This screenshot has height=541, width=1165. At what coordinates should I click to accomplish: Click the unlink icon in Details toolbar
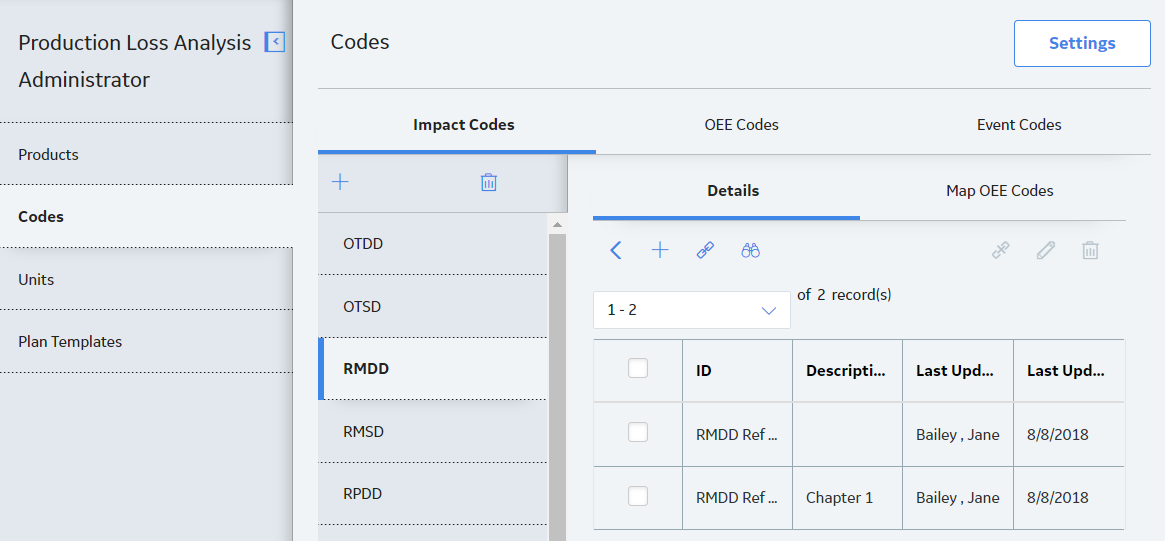[1001, 250]
